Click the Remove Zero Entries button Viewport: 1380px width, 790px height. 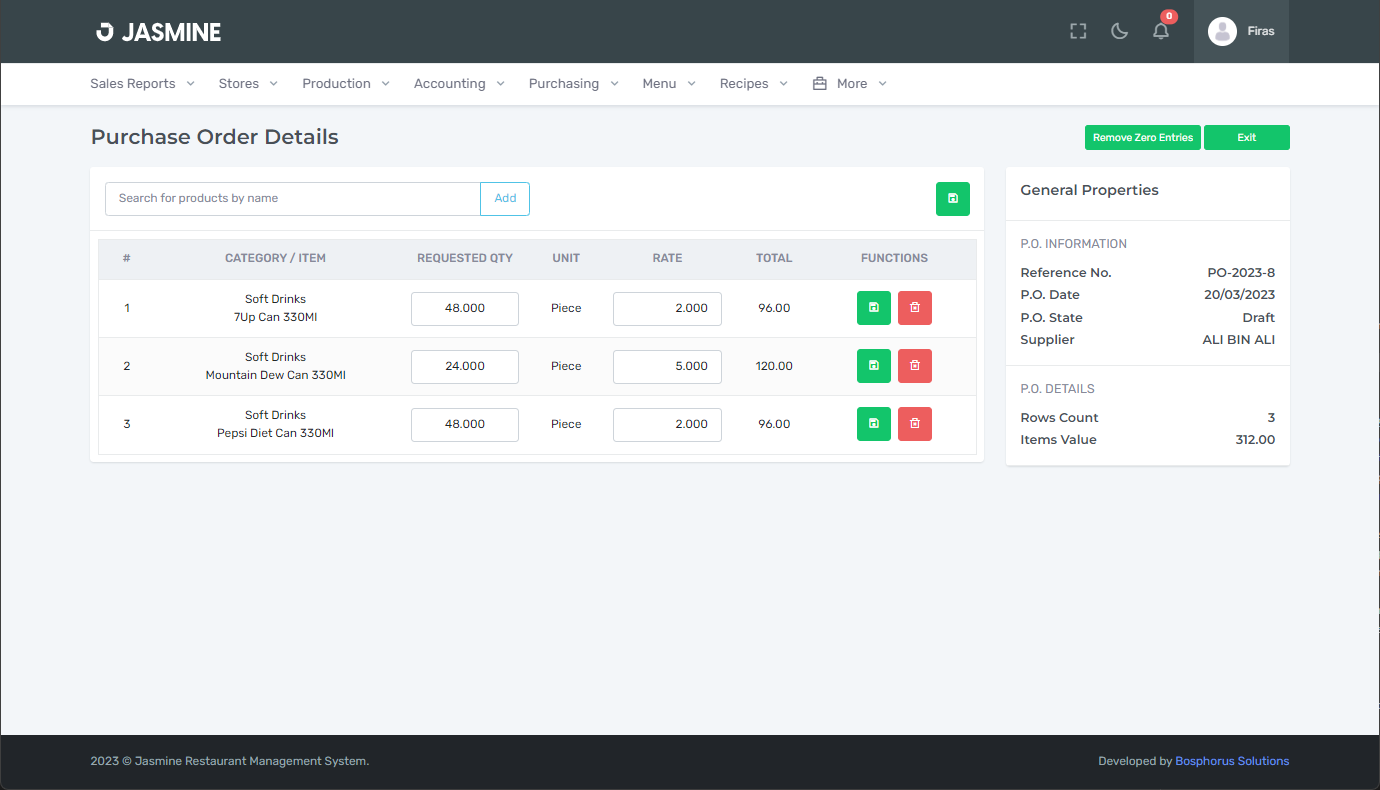[x=1142, y=138]
